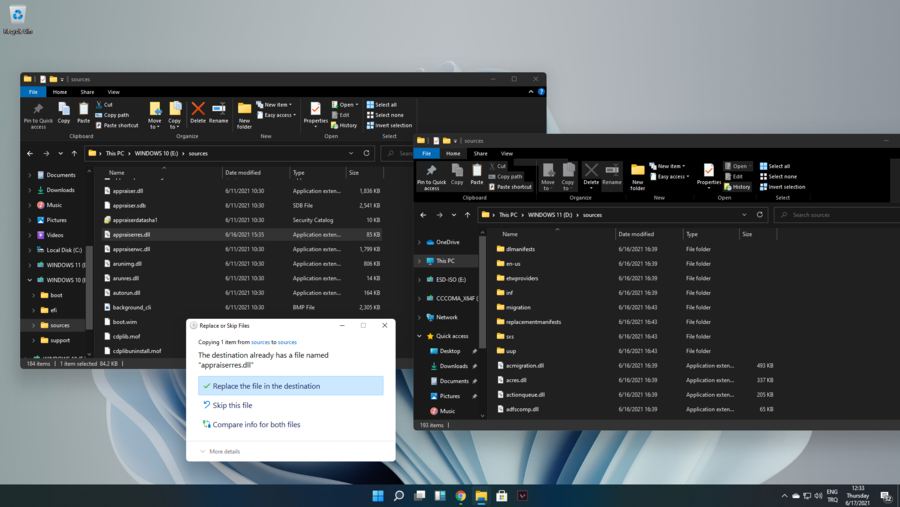The image size is (900, 507).
Task: Select appraiser.sdb file in the list
Action: [x=130, y=205]
